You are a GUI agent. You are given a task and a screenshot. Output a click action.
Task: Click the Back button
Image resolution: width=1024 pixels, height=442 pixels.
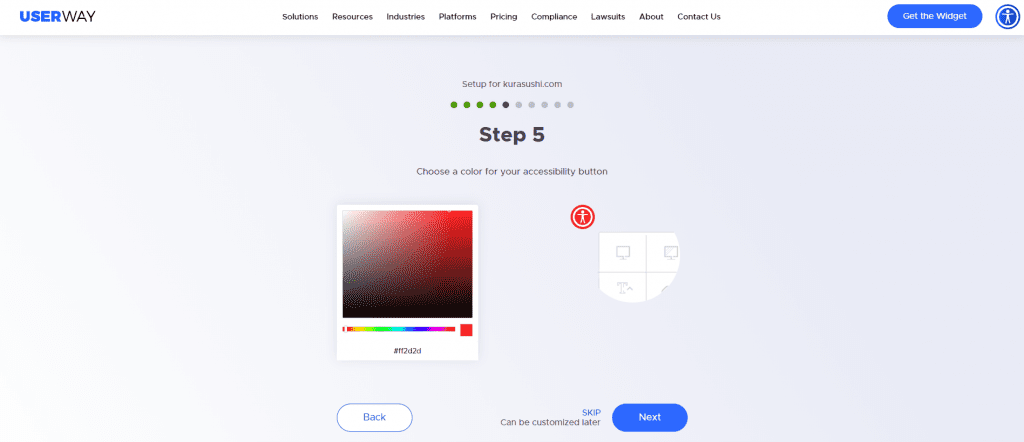click(x=374, y=417)
